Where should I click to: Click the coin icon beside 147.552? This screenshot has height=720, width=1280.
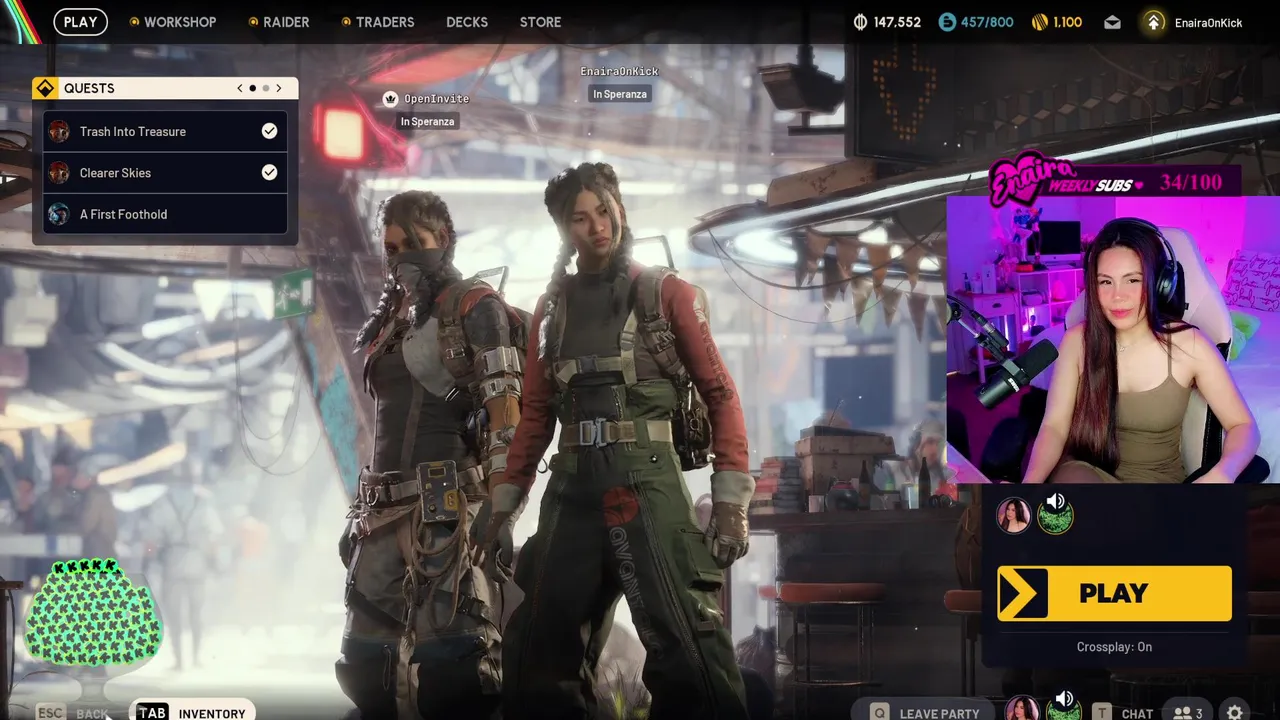click(x=860, y=22)
